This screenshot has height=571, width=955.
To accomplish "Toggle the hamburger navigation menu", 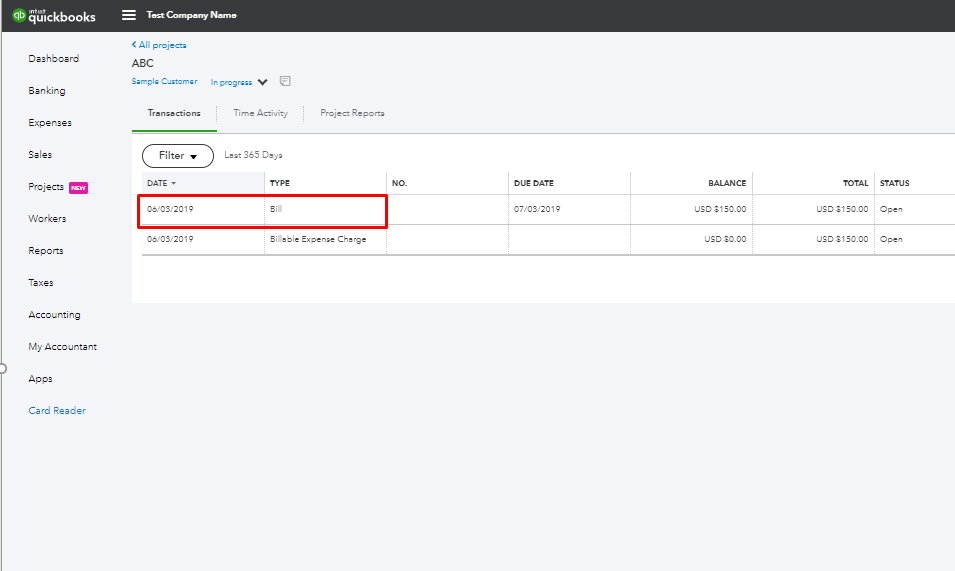I will 128,15.
